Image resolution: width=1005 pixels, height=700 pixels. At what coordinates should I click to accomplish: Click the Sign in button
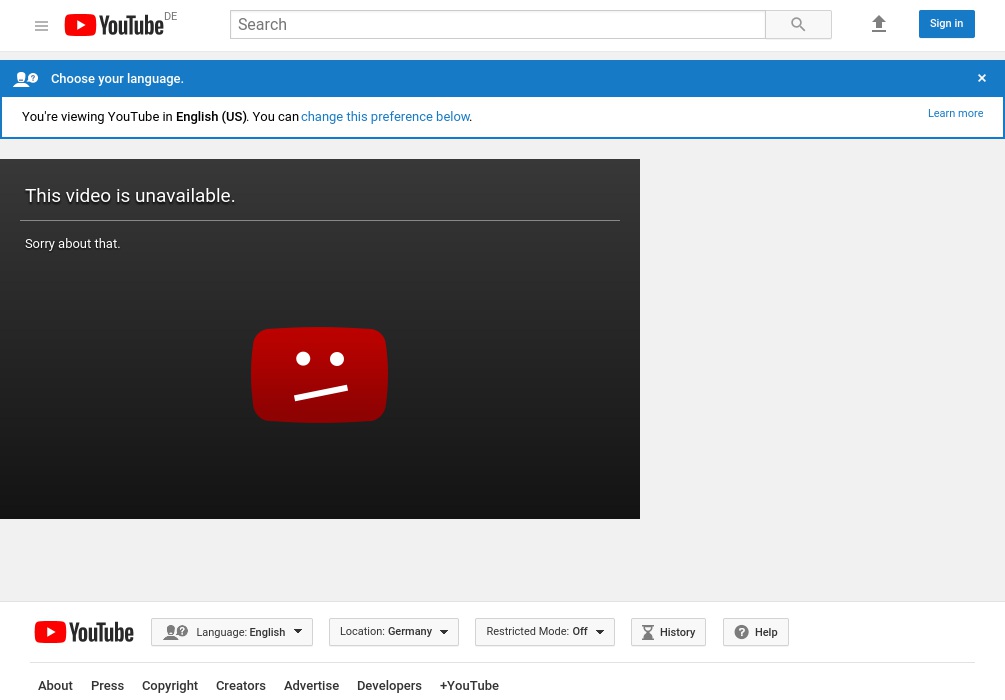coord(946,24)
